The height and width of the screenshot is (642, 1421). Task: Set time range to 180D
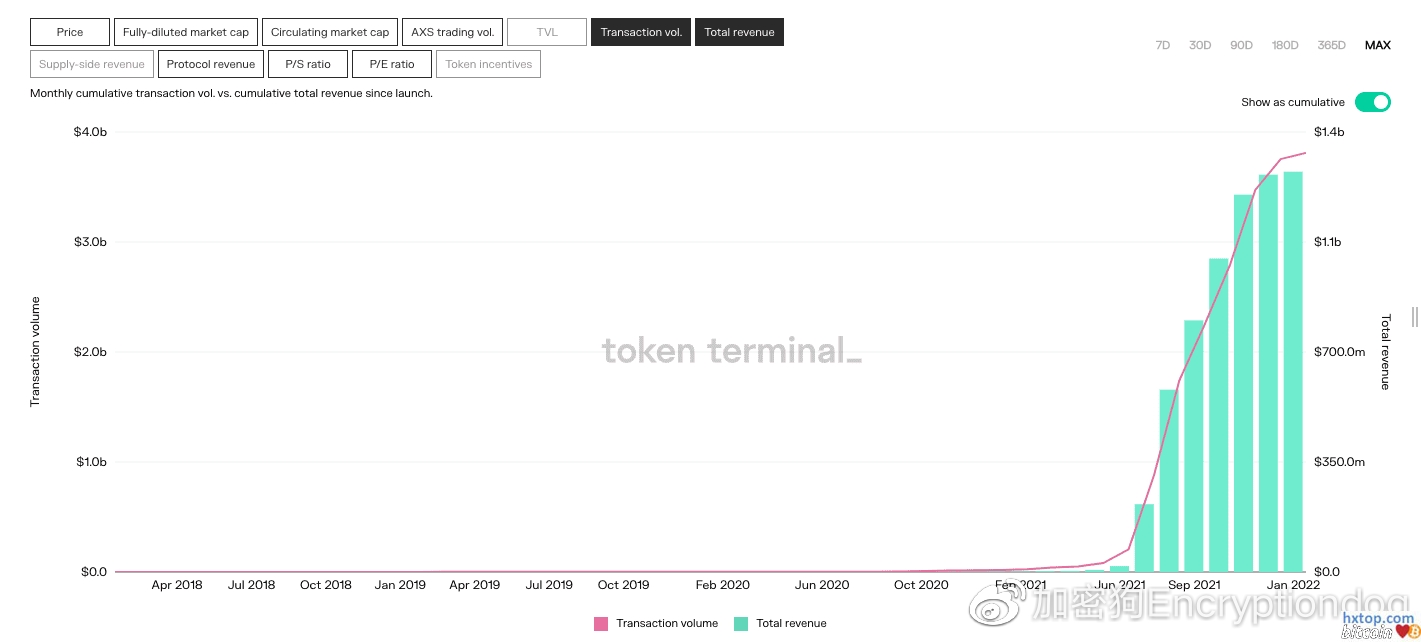(x=1285, y=45)
